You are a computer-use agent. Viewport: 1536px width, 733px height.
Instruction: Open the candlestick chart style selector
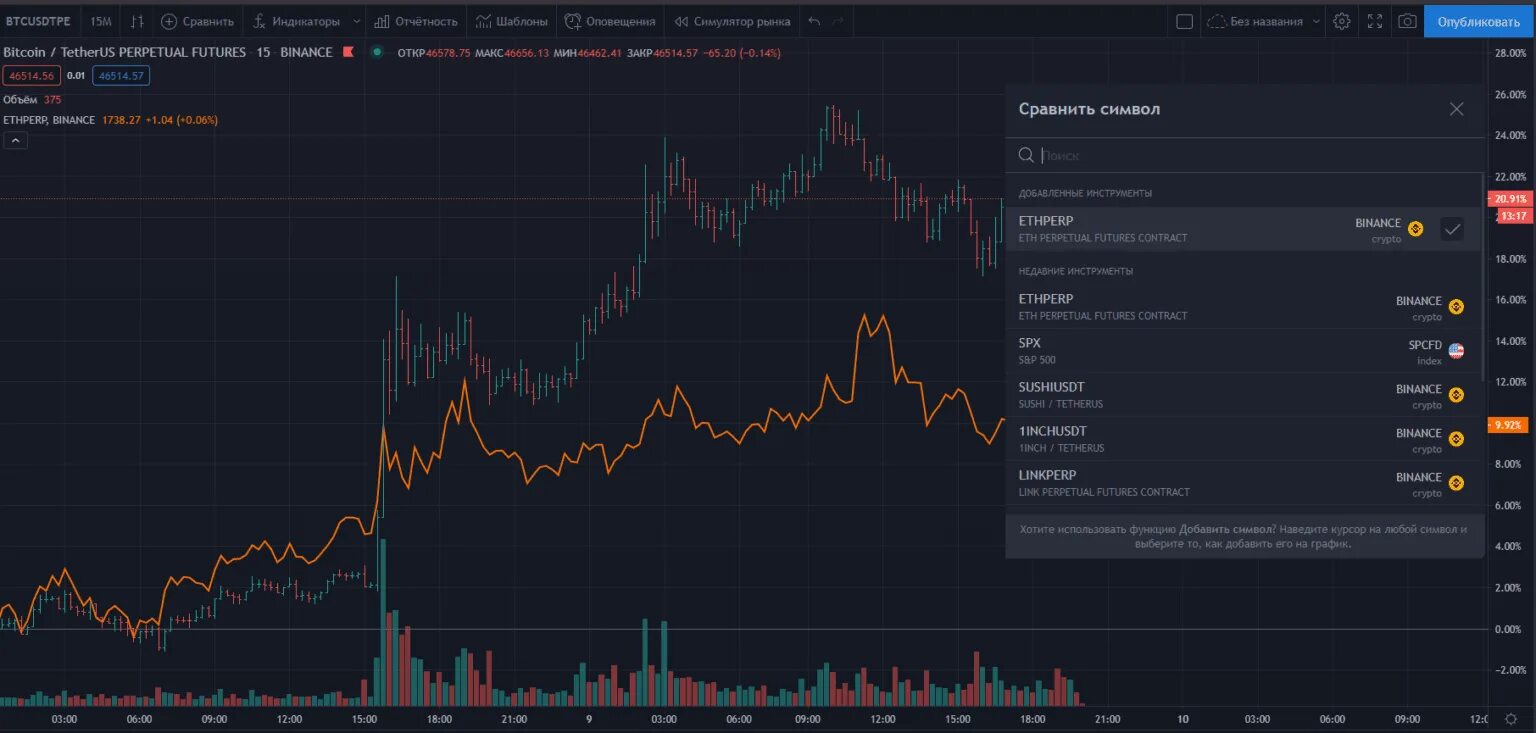coord(138,21)
